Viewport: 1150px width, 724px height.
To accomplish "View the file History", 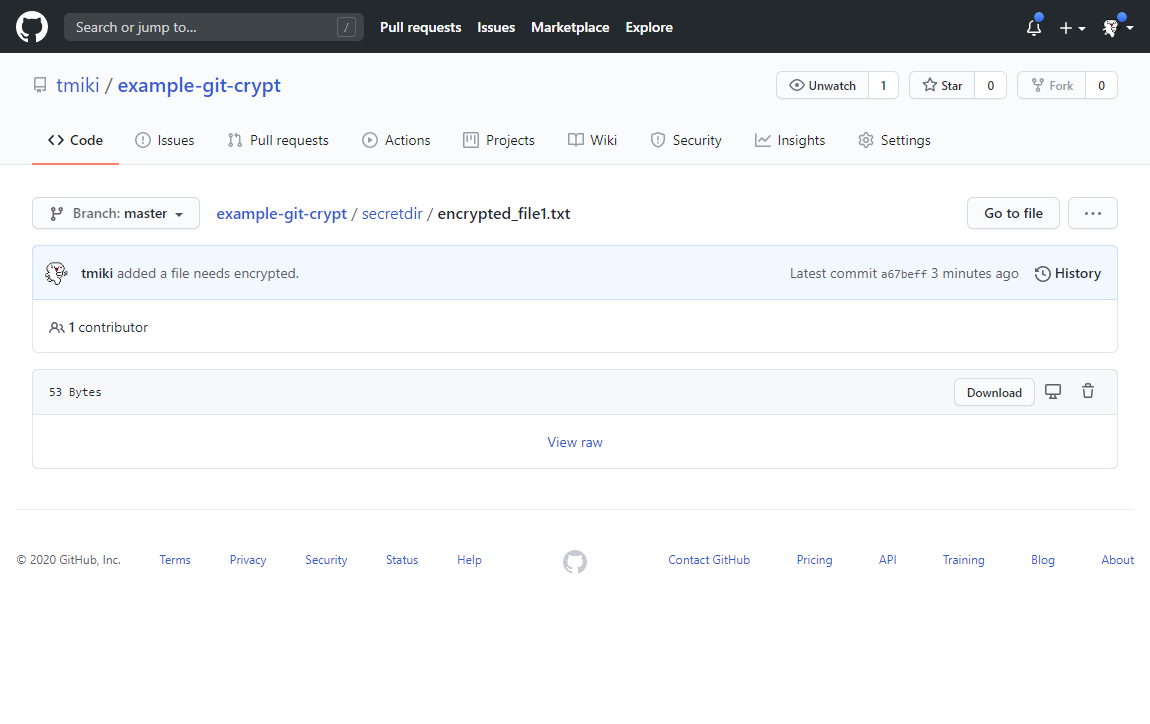I will click(1068, 273).
